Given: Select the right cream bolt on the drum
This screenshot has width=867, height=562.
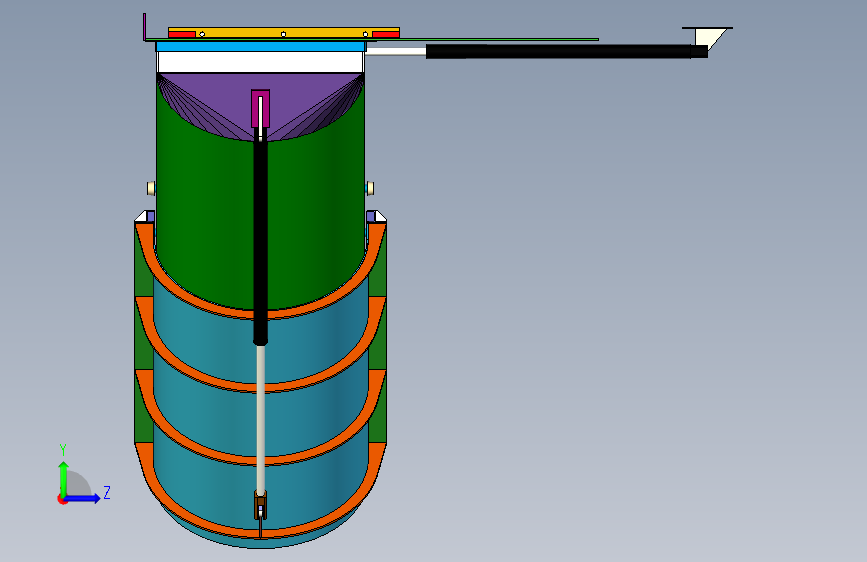Looking at the screenshot, I should tap(370, 188).
